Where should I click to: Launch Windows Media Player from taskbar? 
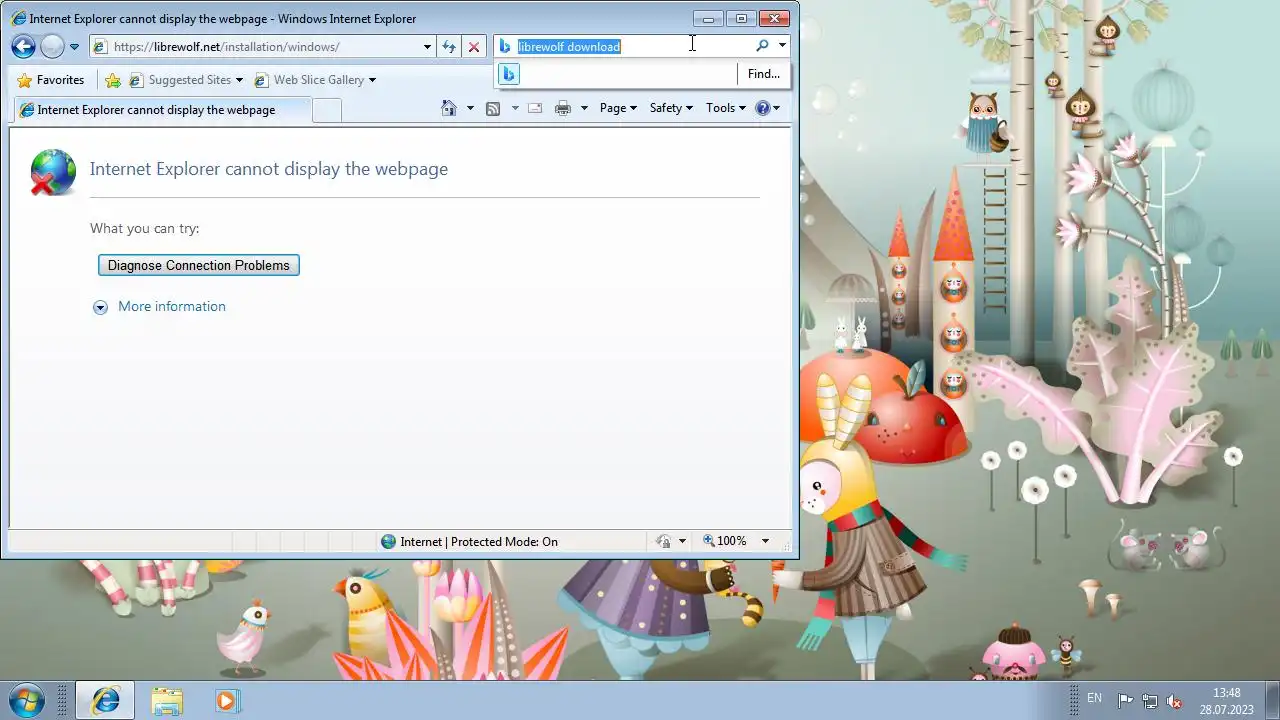[227, 700]
